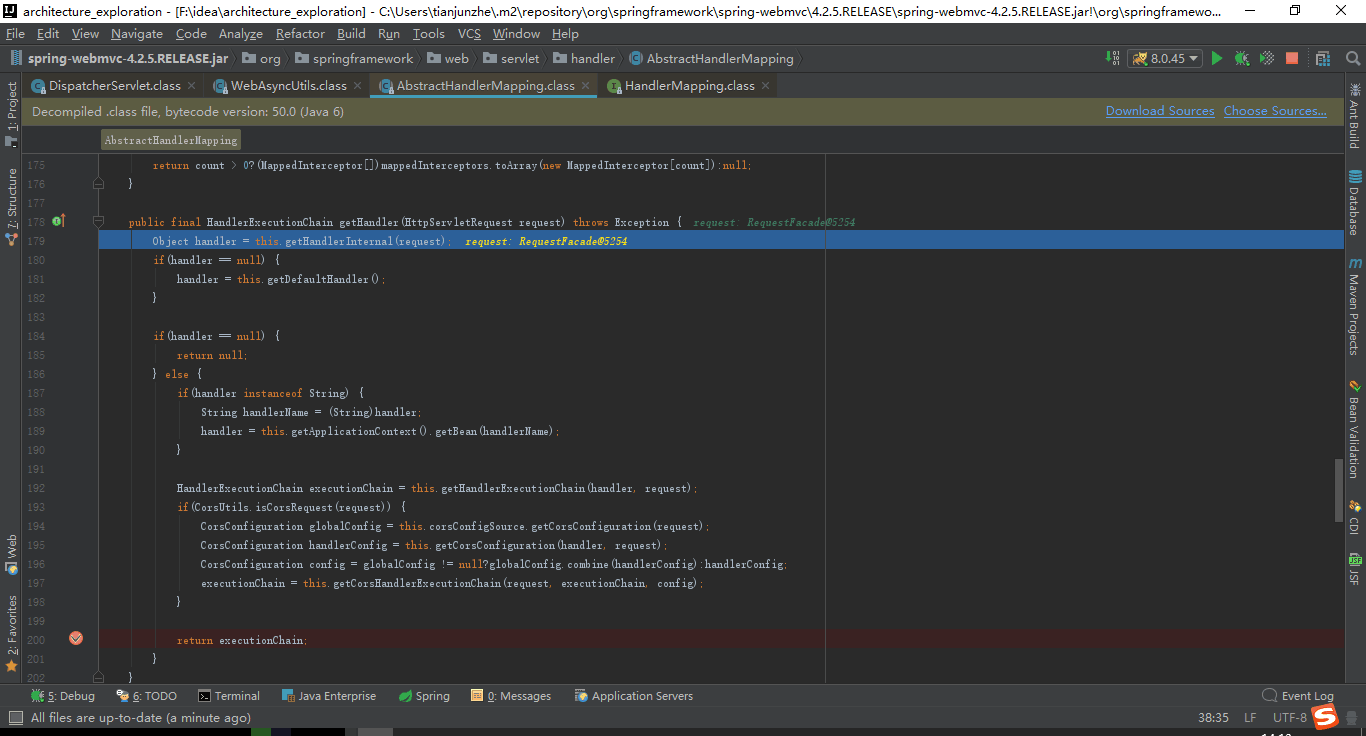The height and width of the screenshot is (736, 1366).
Task: Run with coverage
Action: (x=1265, y=59)
